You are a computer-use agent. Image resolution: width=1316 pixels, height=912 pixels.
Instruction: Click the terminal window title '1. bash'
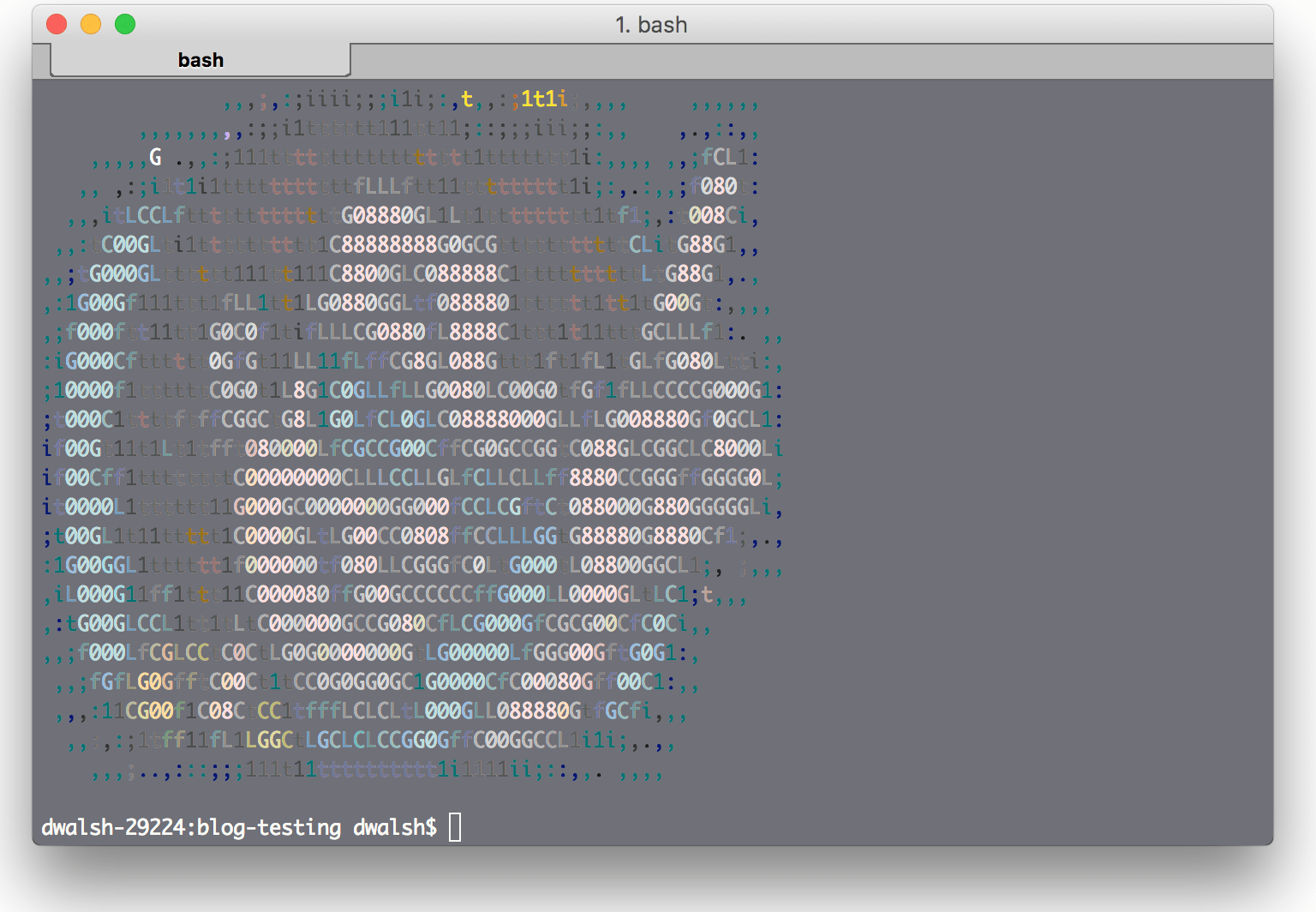[x=650, y=25]
